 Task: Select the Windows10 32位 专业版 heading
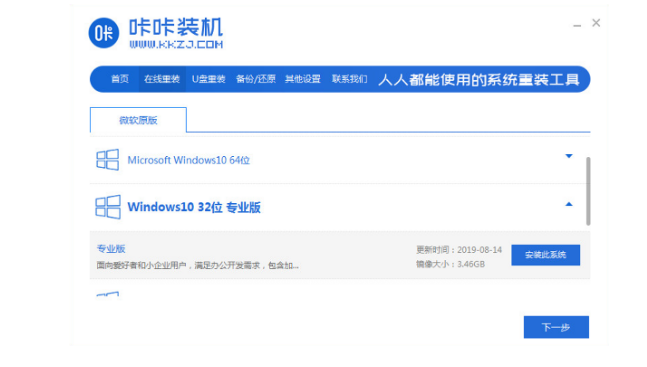[194, 207]
